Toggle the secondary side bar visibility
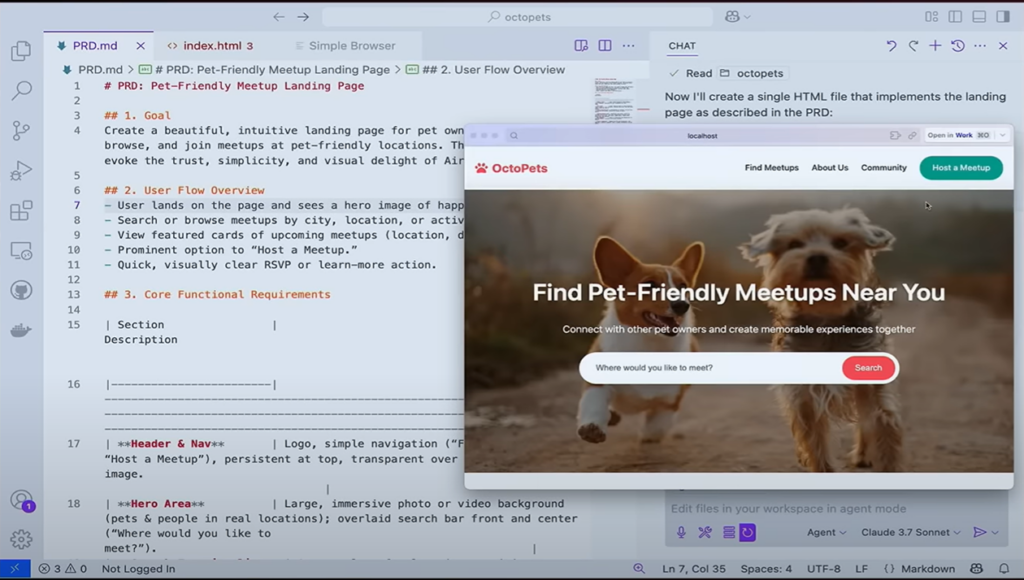This screenshot has height=580, width=1024. click(1003, 17)
